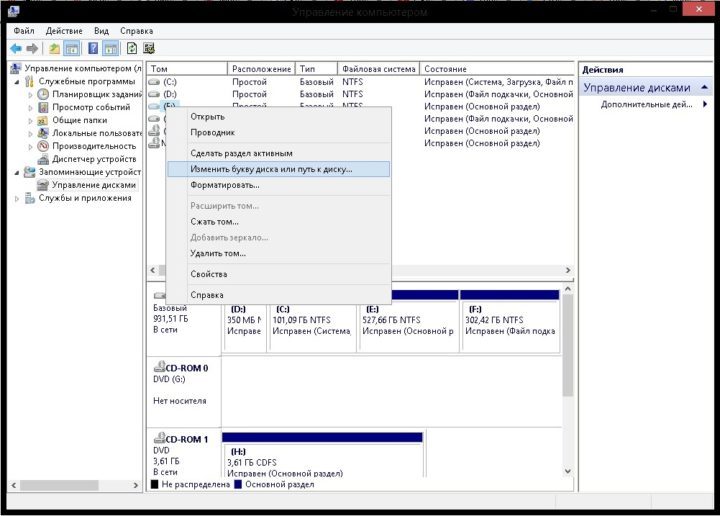Toggle the Show/Hide Console Tree toolbar icon
Screen dimensions: 720x516
point(72,48)
